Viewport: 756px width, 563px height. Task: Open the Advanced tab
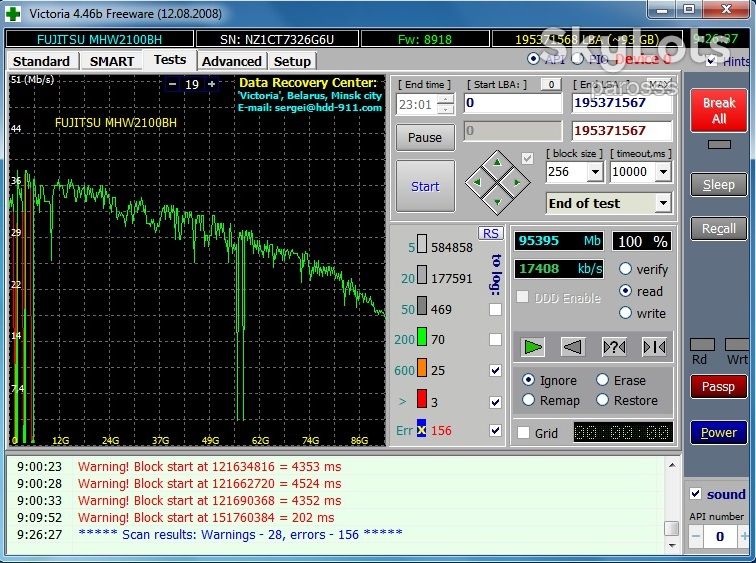coord(231,61)
